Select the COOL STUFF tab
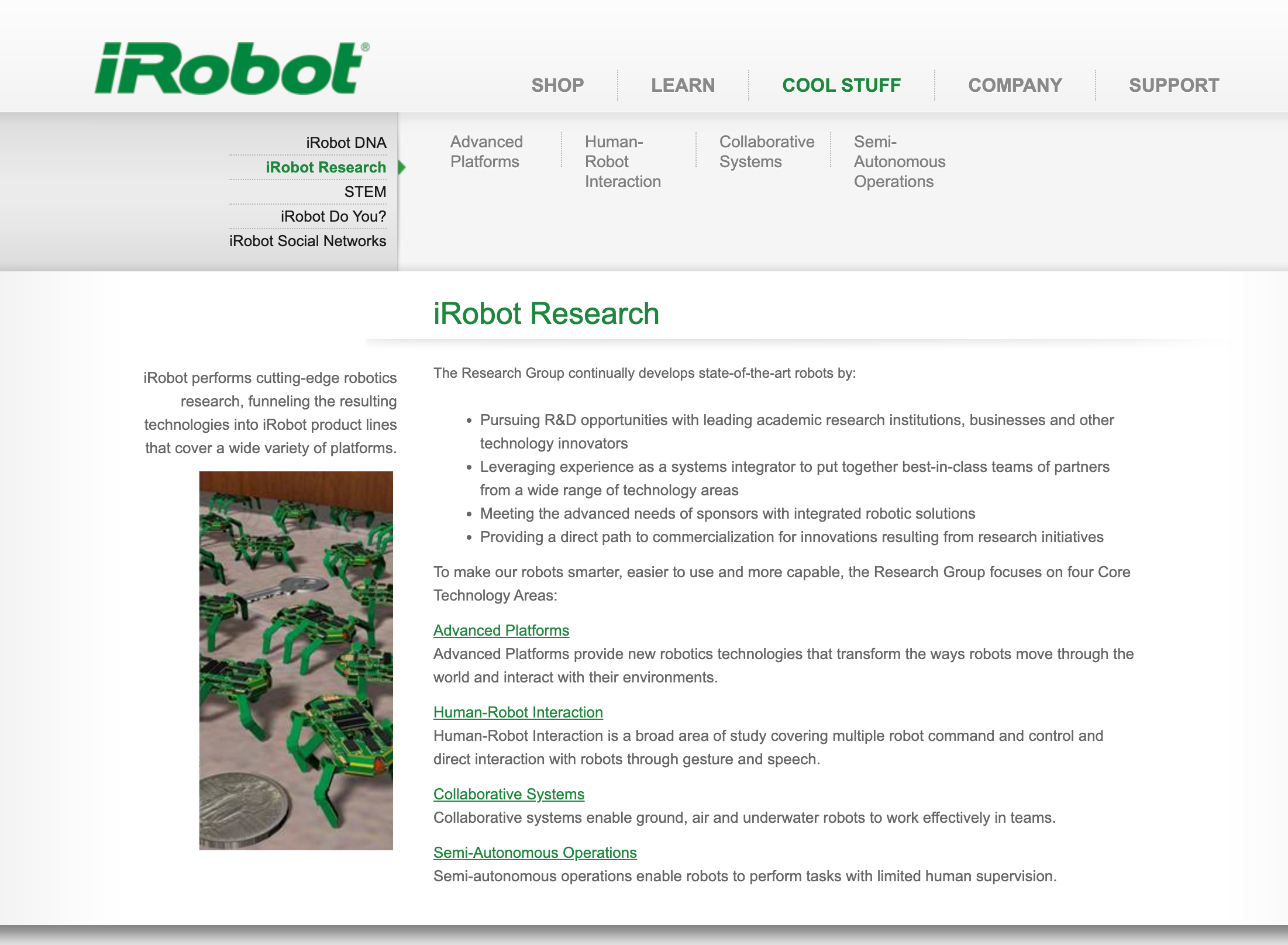Screen dimensions: 1288x945 click(842, 85)
